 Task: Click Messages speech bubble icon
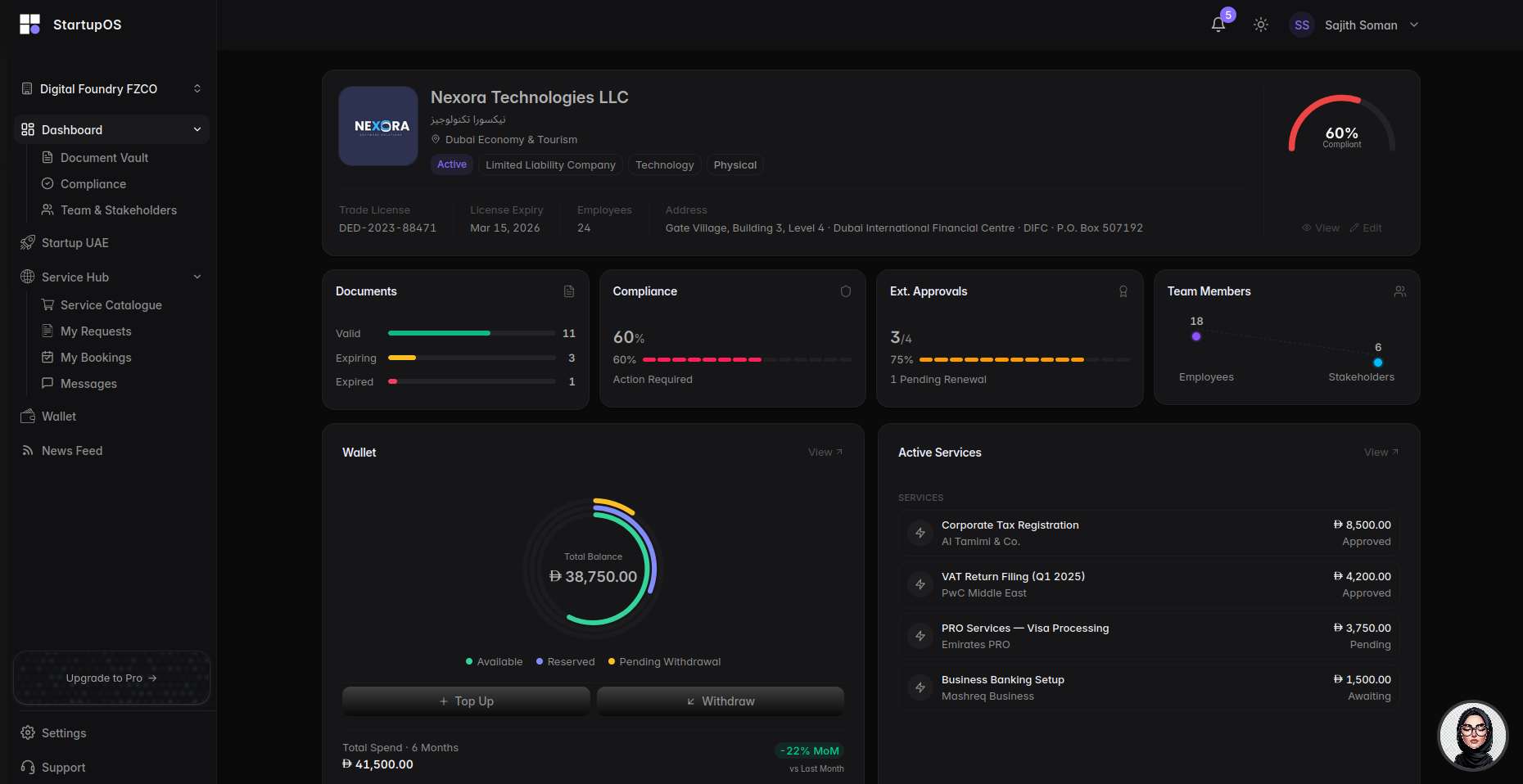[x=47, y=383]
